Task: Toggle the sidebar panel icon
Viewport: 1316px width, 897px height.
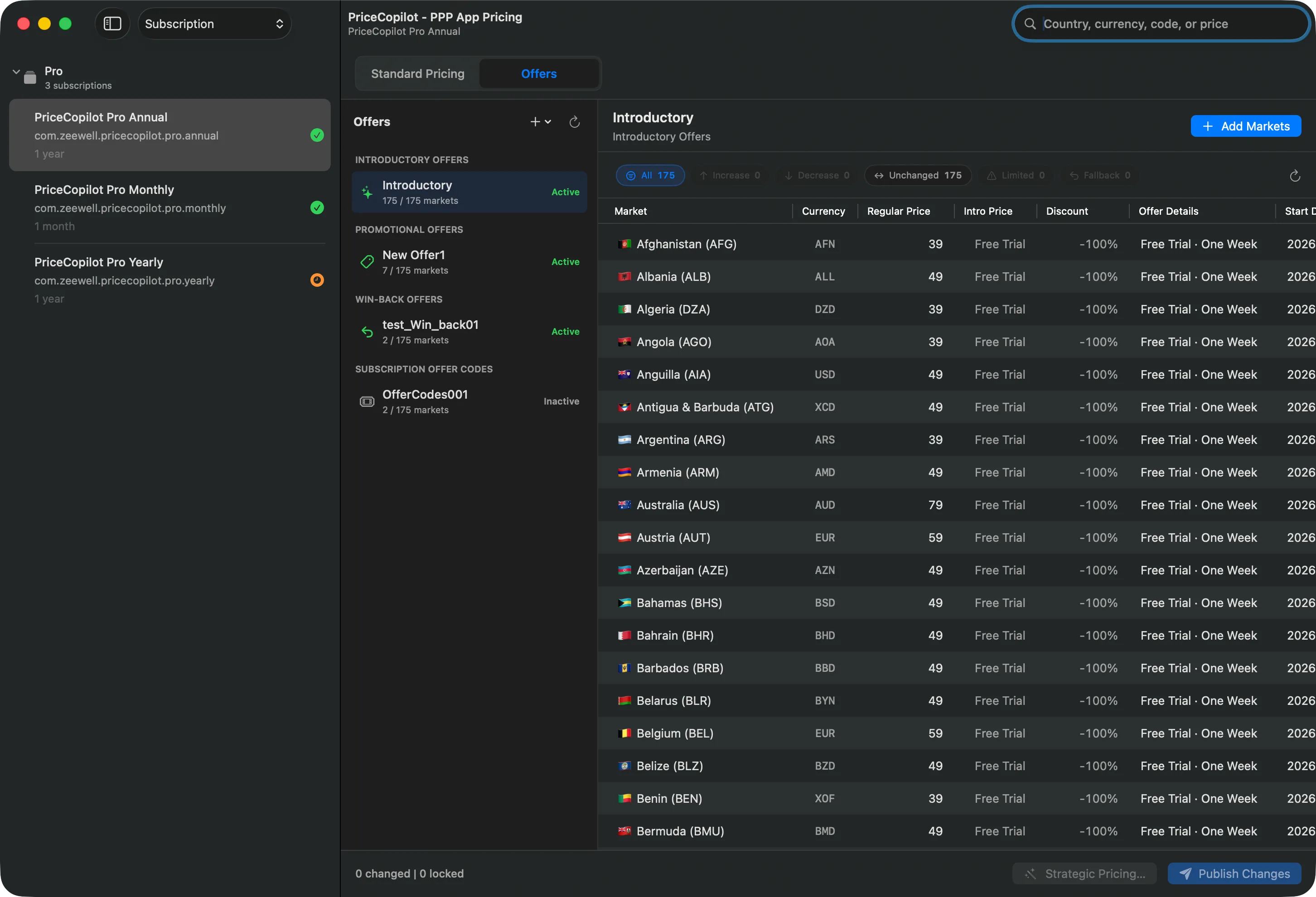Action: (x=112, y=24)
